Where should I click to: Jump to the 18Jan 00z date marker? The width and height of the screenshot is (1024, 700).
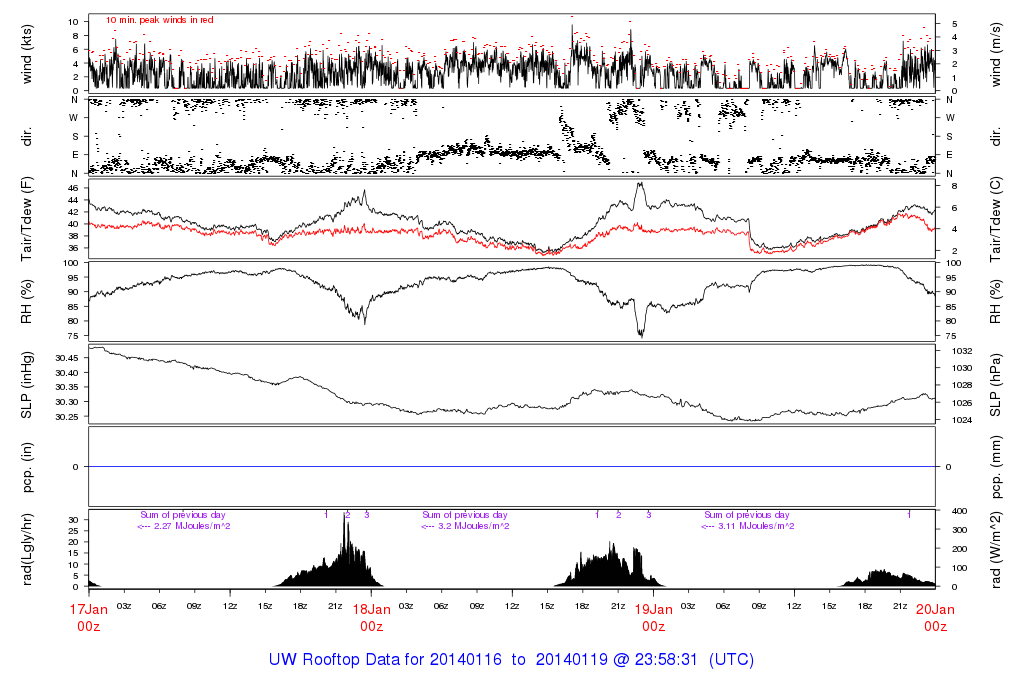(371, 617)
